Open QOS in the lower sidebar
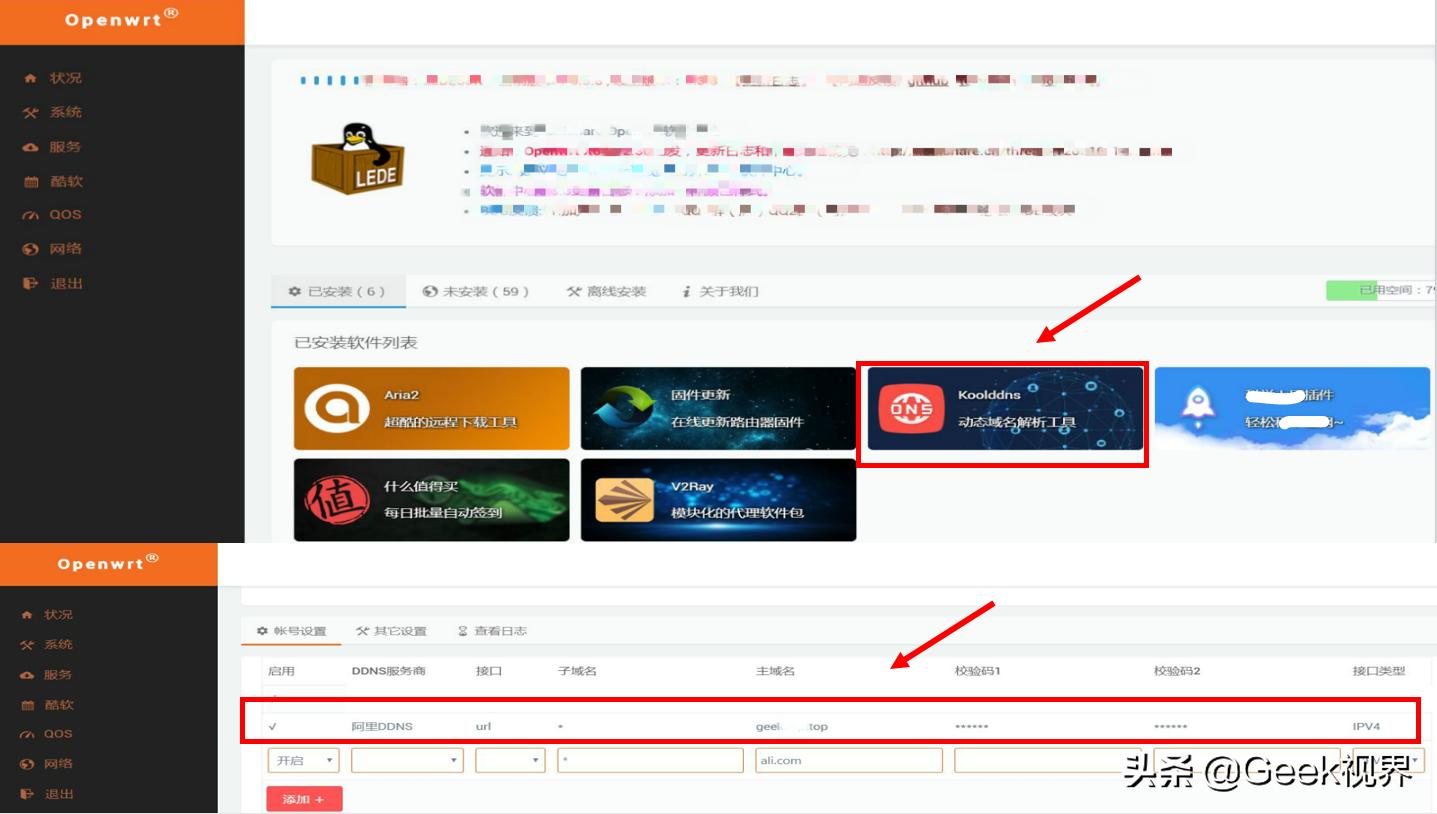This screenshot has height=814, width=1437. [58, 734]
